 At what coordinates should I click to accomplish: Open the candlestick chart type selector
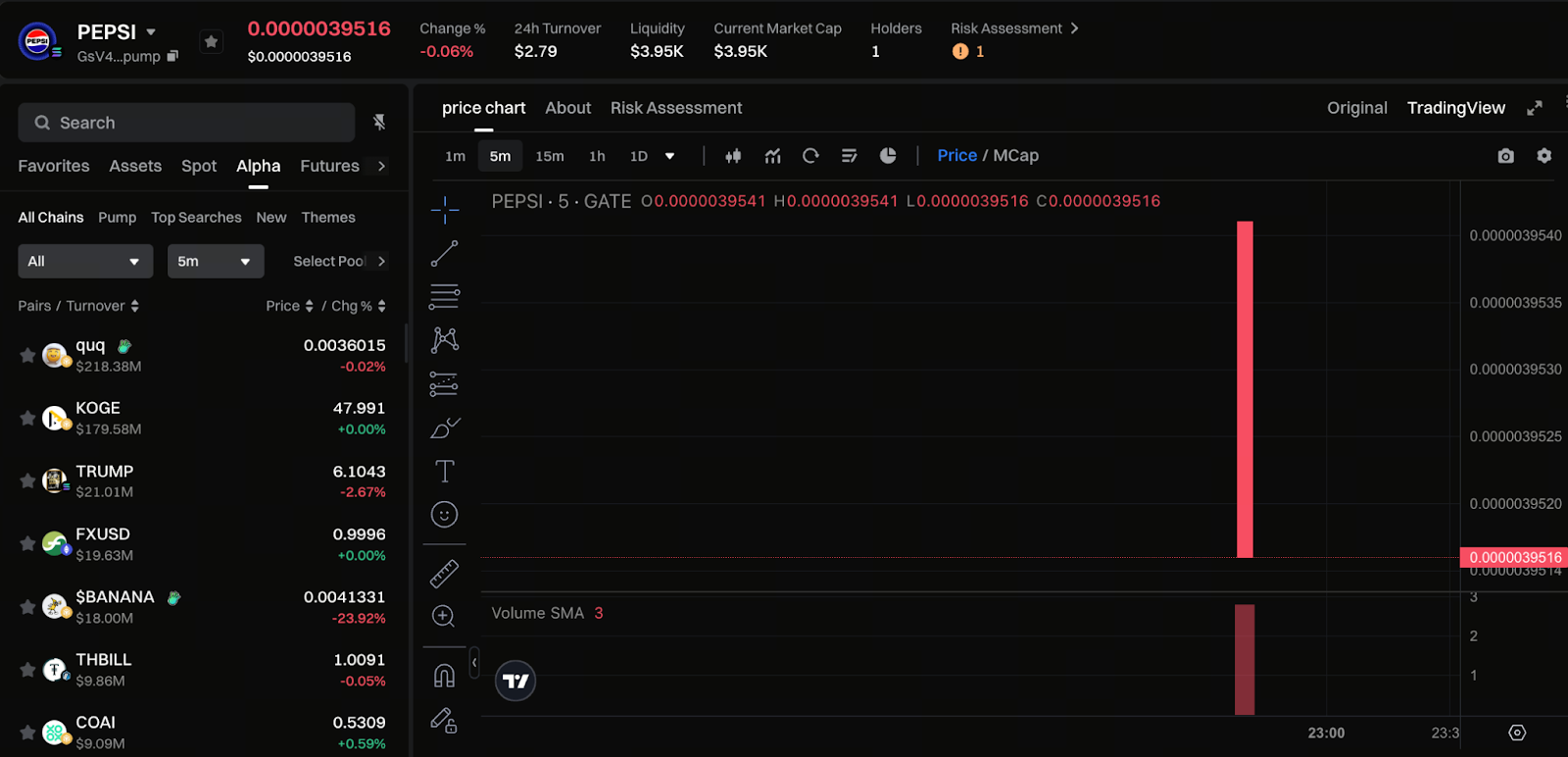click(x=733, y=156)
